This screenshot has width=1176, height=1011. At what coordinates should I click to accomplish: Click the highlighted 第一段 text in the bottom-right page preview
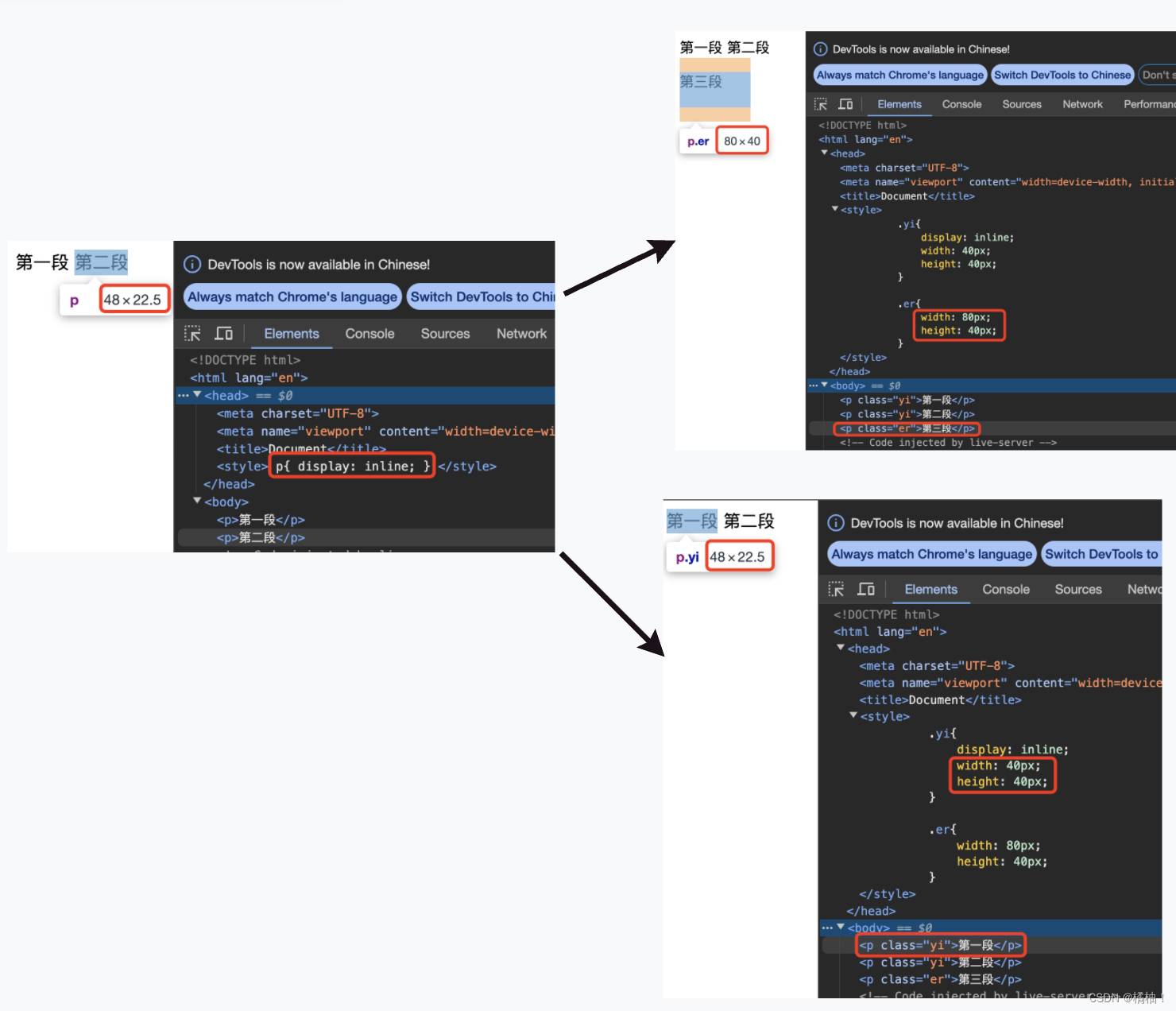tap(692, 521)
